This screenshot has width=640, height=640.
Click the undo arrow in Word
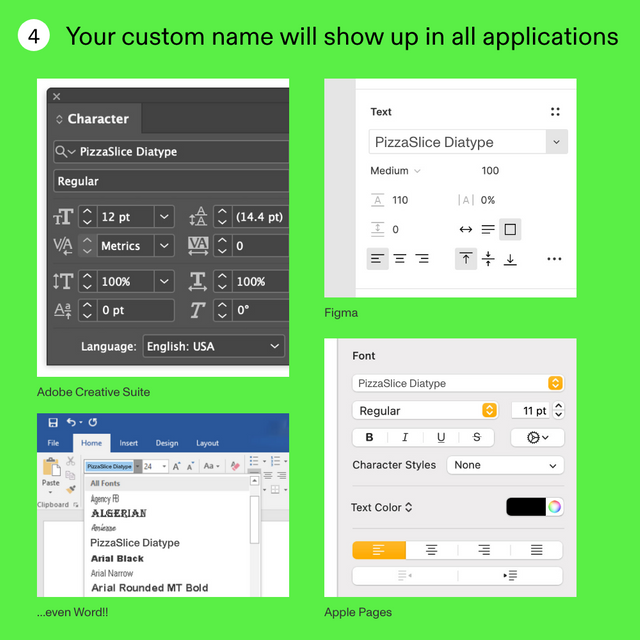coord(71,422)
